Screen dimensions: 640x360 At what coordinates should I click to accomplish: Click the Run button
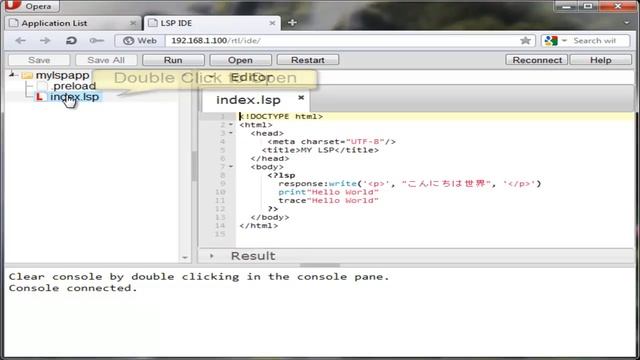173,60
